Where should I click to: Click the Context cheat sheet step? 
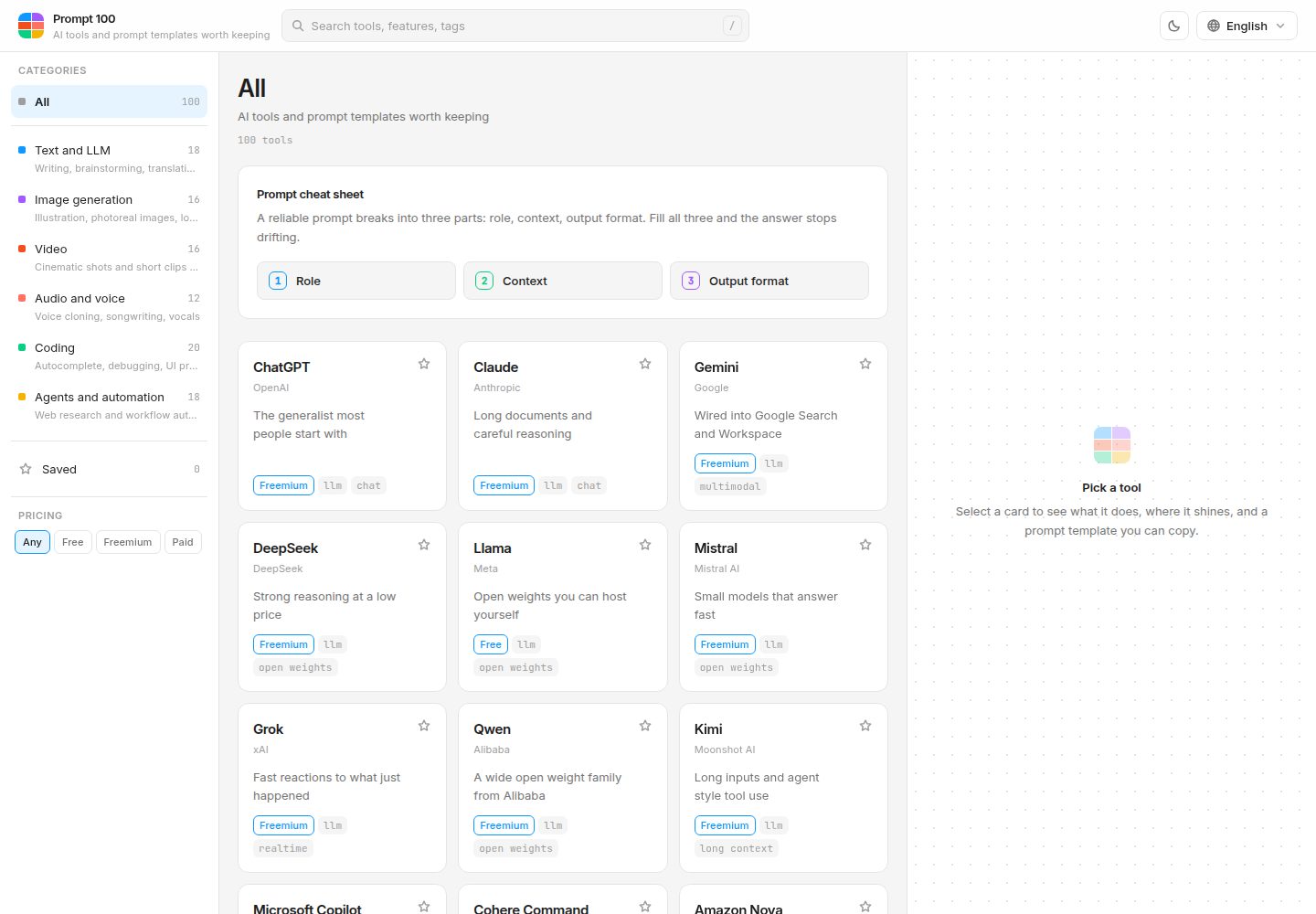pos(563,281)
